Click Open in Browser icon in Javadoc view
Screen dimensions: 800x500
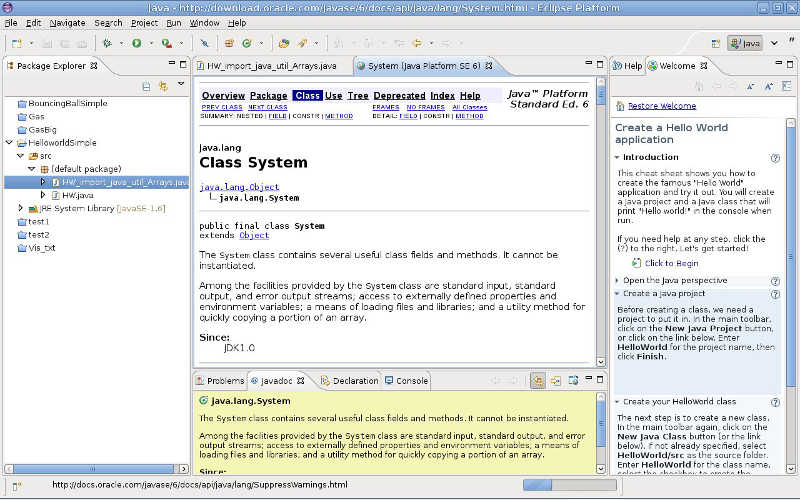tap(573, 381)
